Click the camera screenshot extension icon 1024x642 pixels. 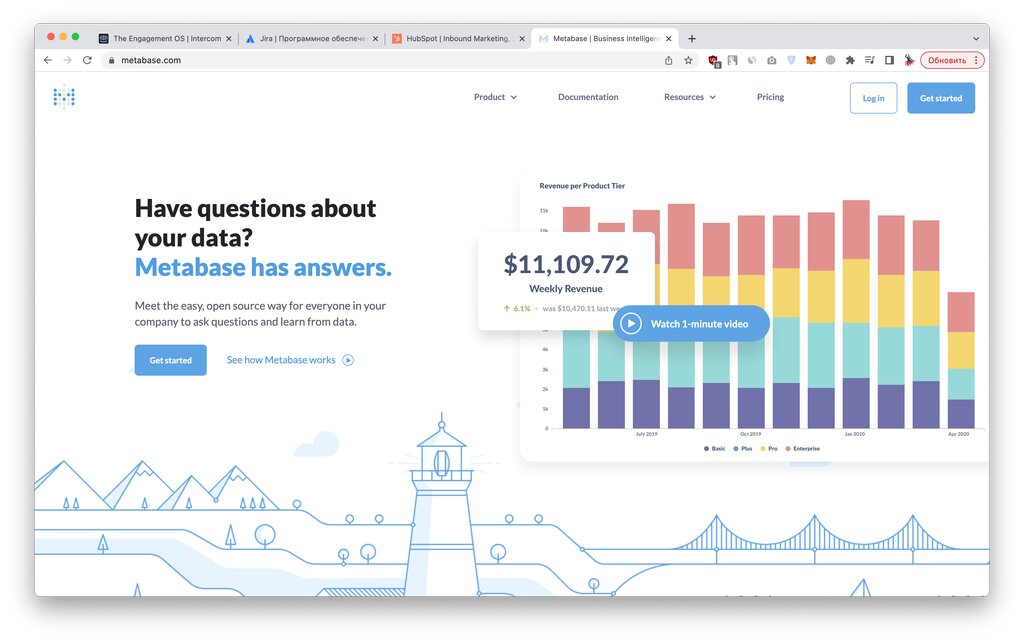(x=772, y=60)
